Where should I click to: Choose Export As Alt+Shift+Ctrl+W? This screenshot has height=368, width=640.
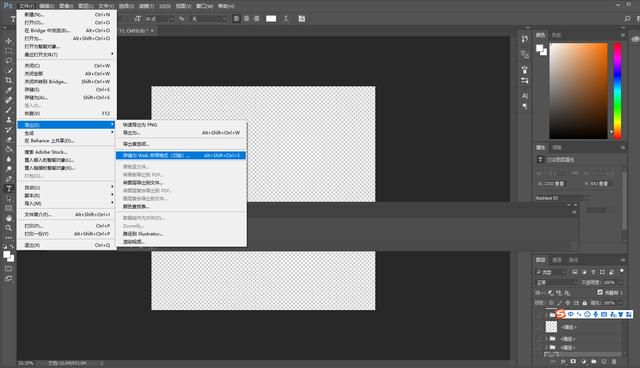coord(181,133)
